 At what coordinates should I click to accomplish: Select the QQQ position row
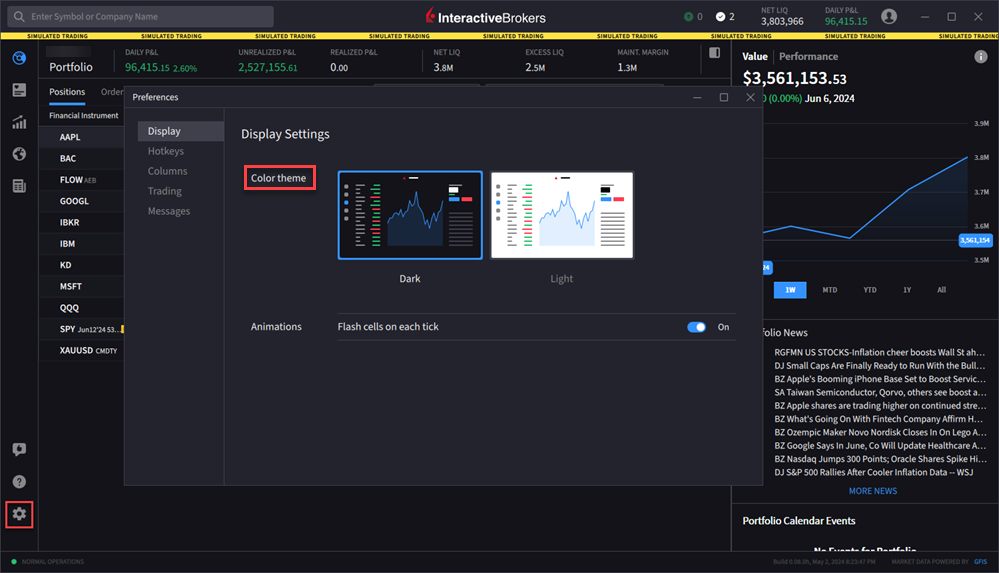point(82,308)
